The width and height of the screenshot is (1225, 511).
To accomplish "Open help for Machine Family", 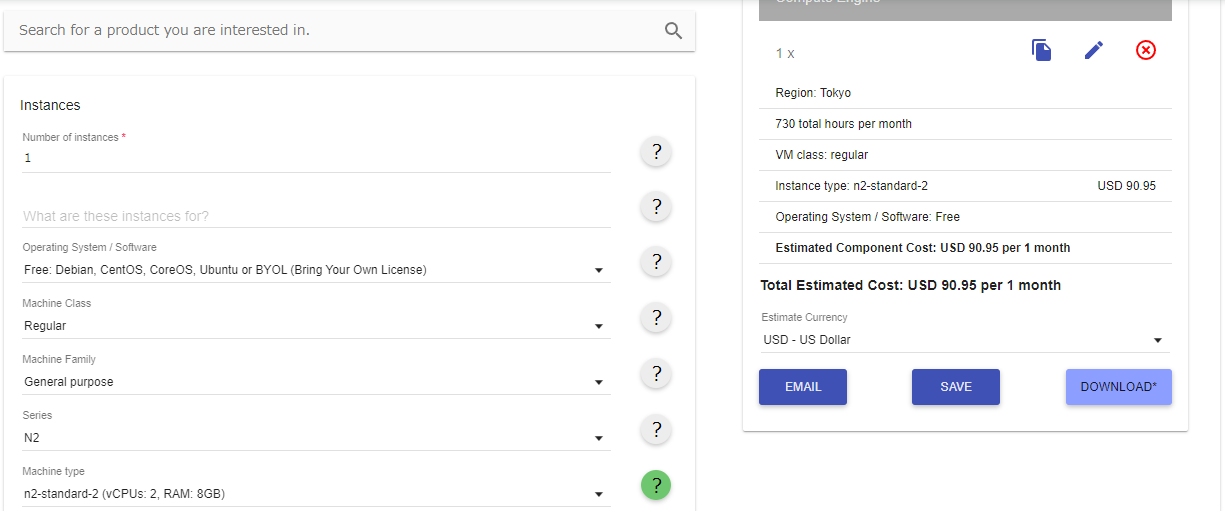I will click(656, 374).
